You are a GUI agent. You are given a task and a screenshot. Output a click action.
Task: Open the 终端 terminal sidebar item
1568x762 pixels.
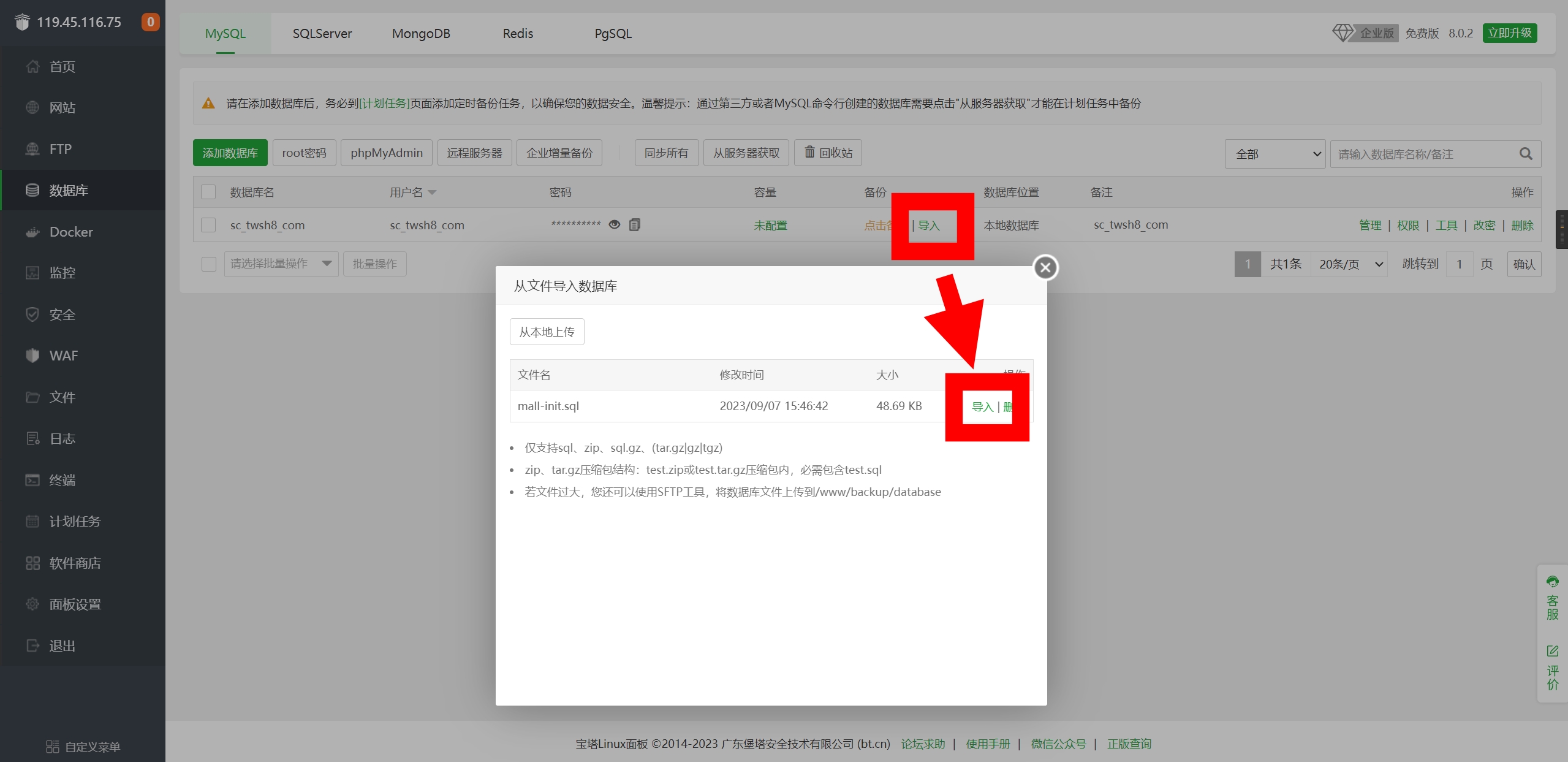coord(62,480)
